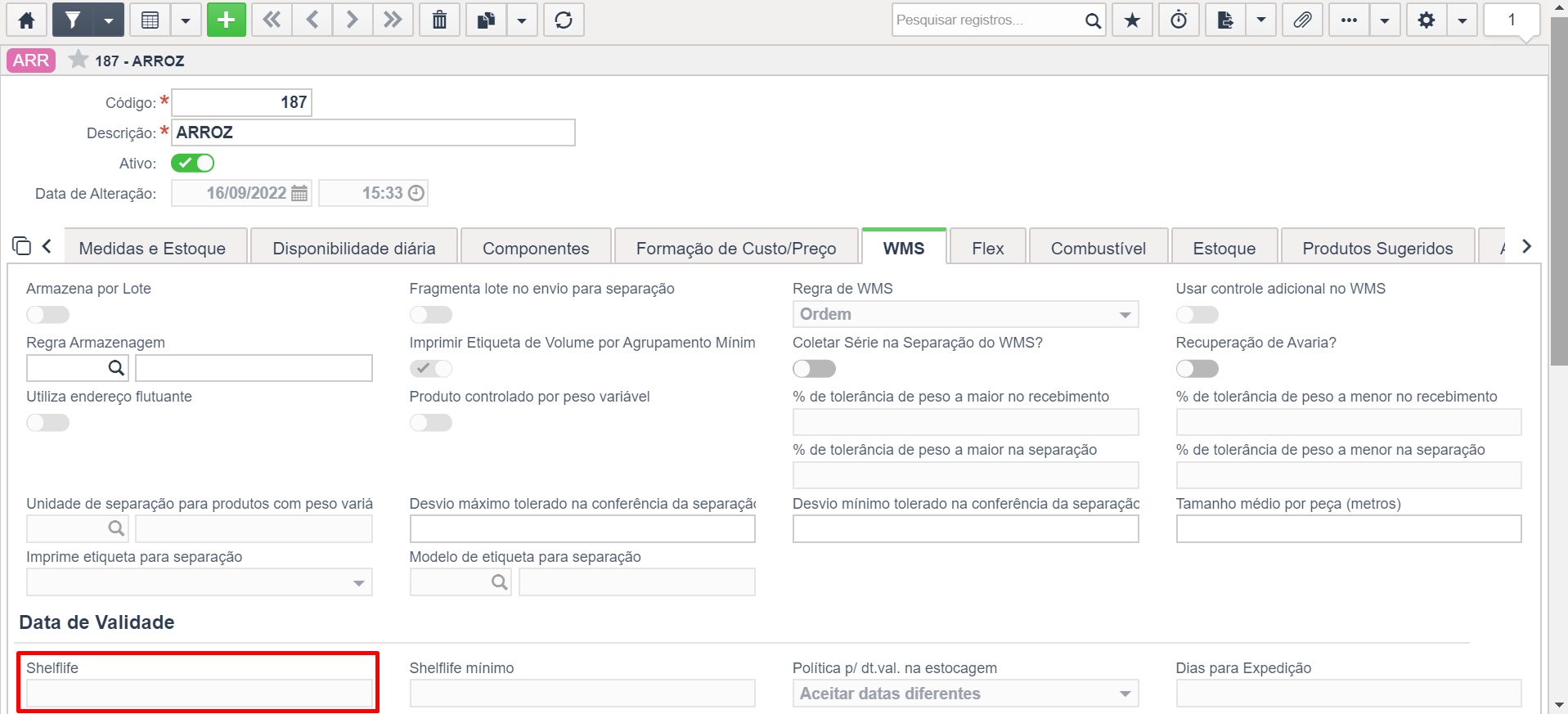Open the stopwatch timer icon

coord(1179,20)
